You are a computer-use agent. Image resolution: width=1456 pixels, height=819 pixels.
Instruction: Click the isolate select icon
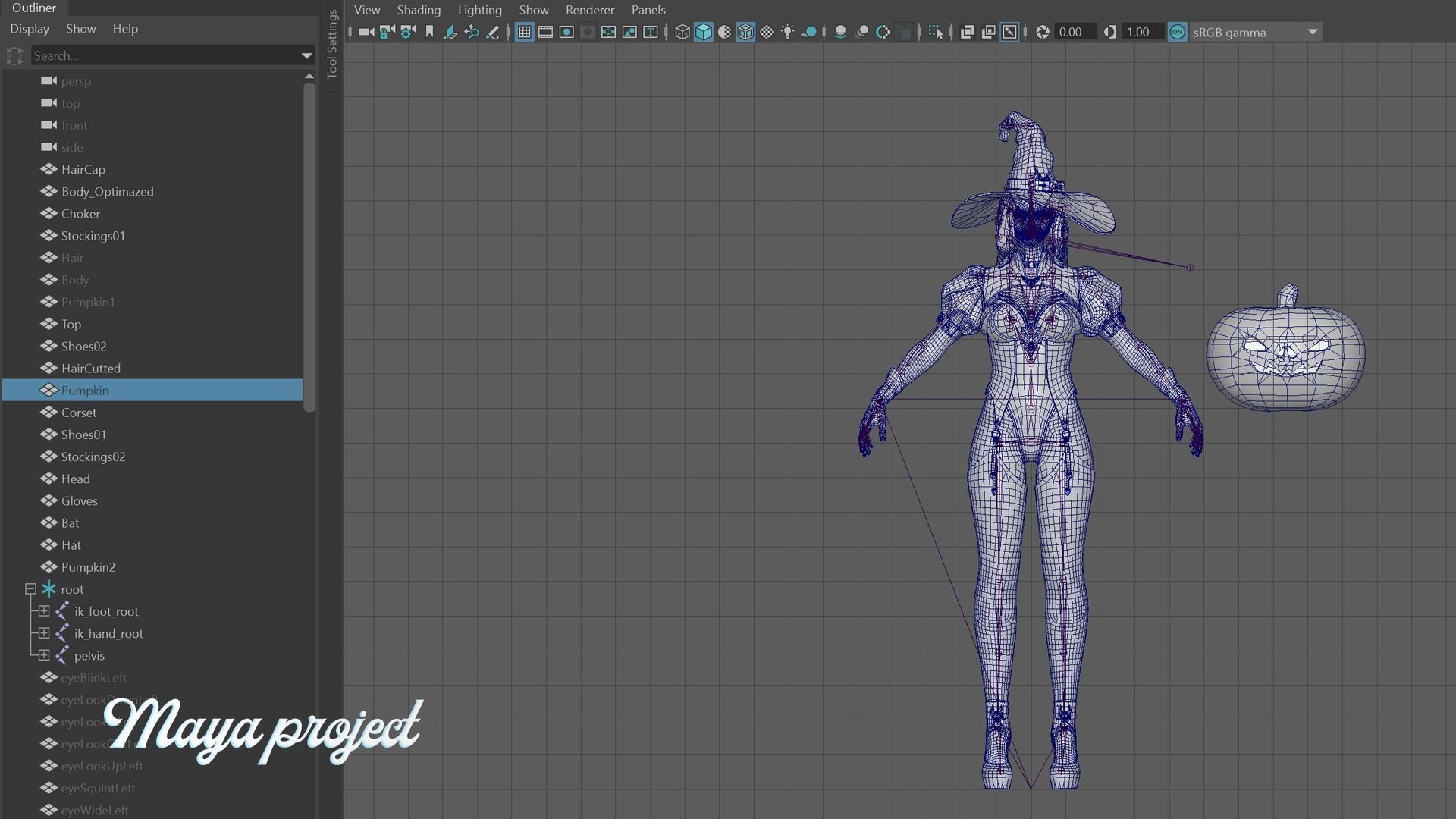point(935,32)
